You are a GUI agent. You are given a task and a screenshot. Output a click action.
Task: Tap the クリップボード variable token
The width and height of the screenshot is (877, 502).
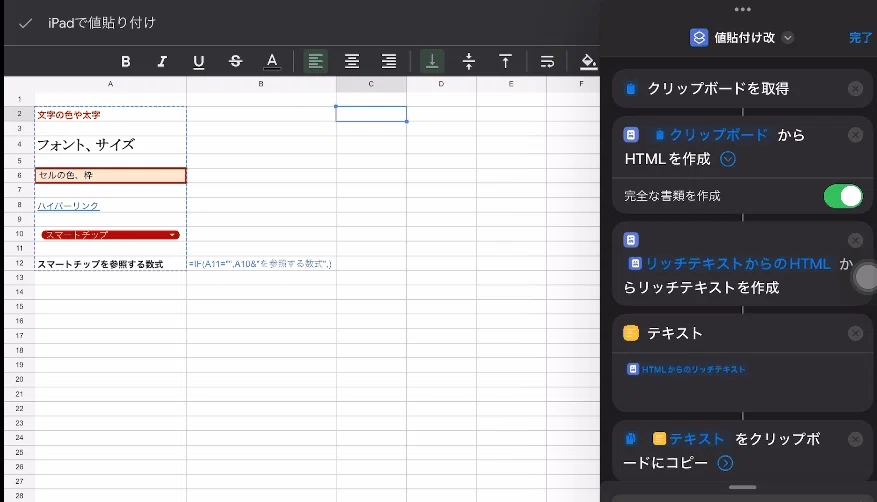[711, 135]
